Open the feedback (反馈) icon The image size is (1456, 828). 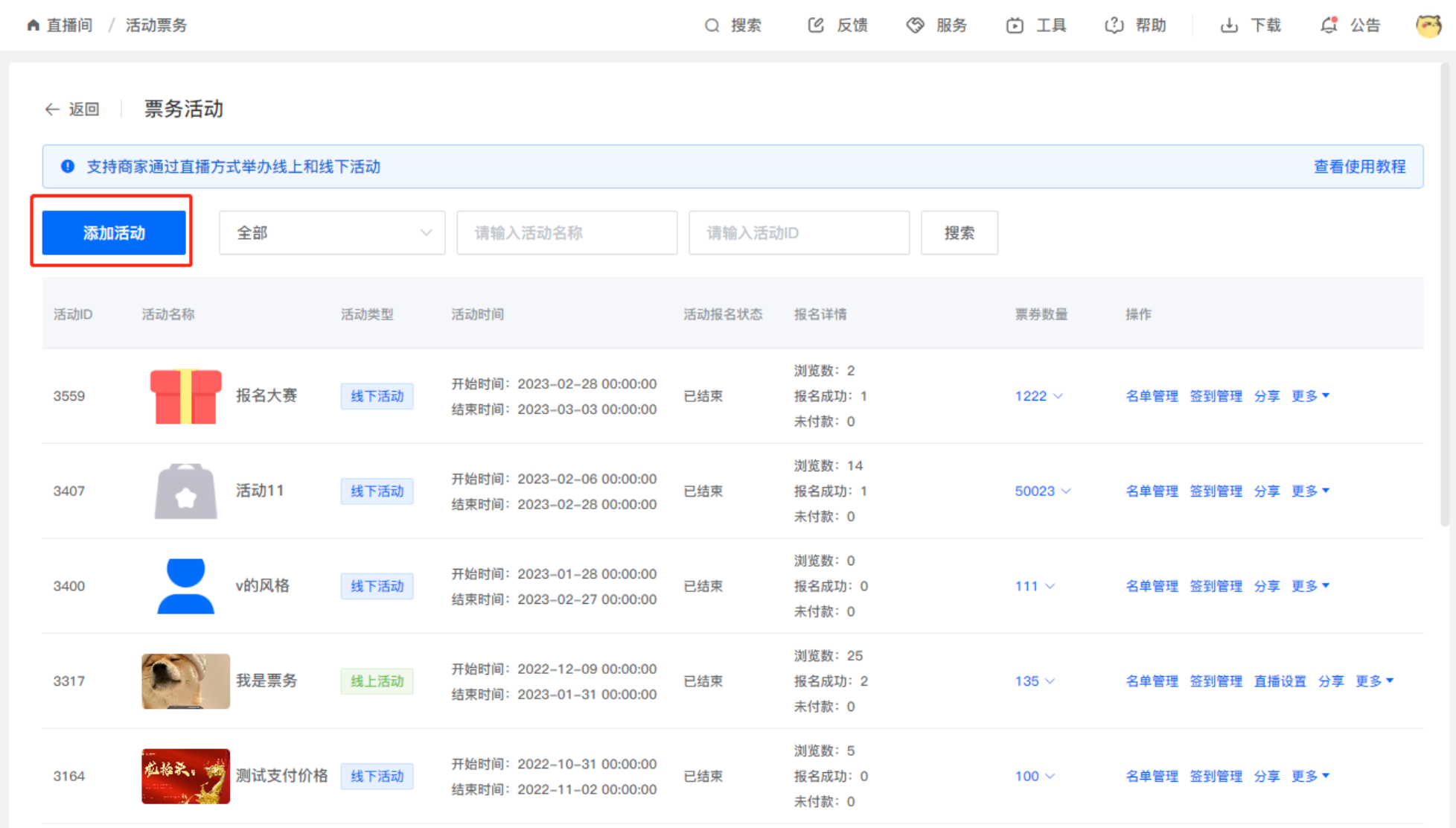pyautogui.click(x=816, y=25)
